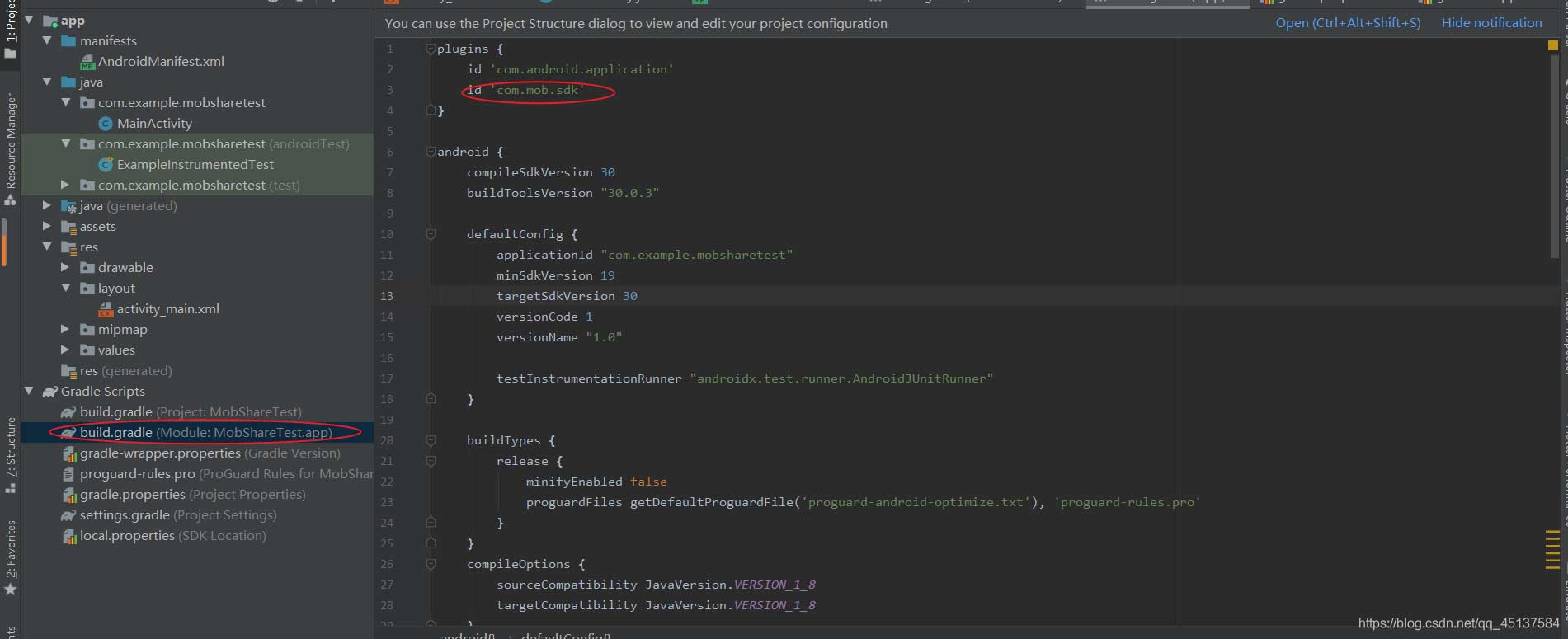Open build.gradle (Project: MobShareTest)

[x=191, y=411]
